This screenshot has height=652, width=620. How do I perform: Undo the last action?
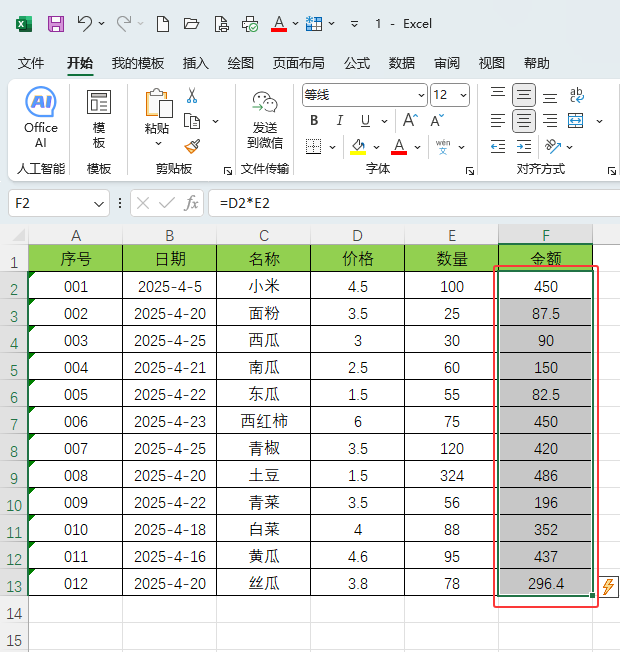(x=84, y=24)
